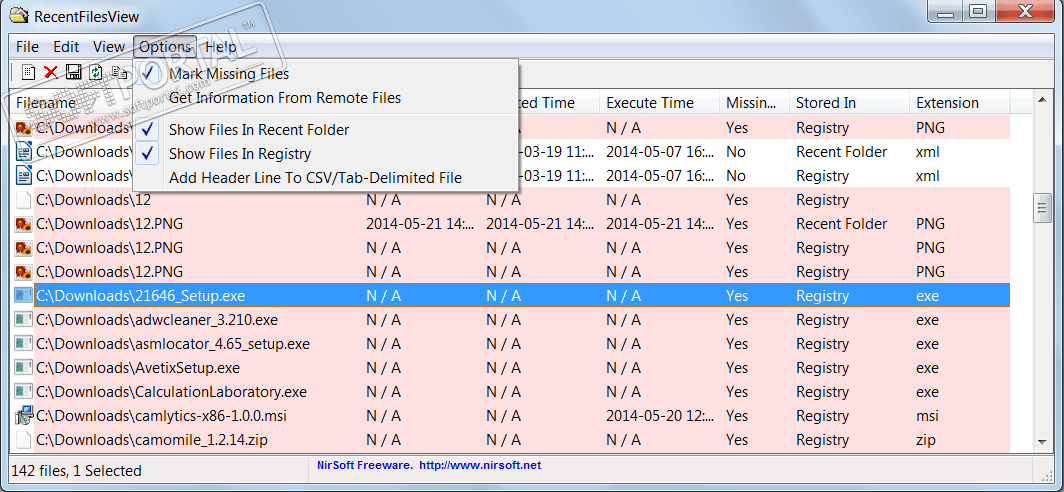Click the icon beside camlytics-x86-1.0.0.msi
The height and width of the screenshot is (492, 1064).
pyautogui.click(x=24, y=416)
